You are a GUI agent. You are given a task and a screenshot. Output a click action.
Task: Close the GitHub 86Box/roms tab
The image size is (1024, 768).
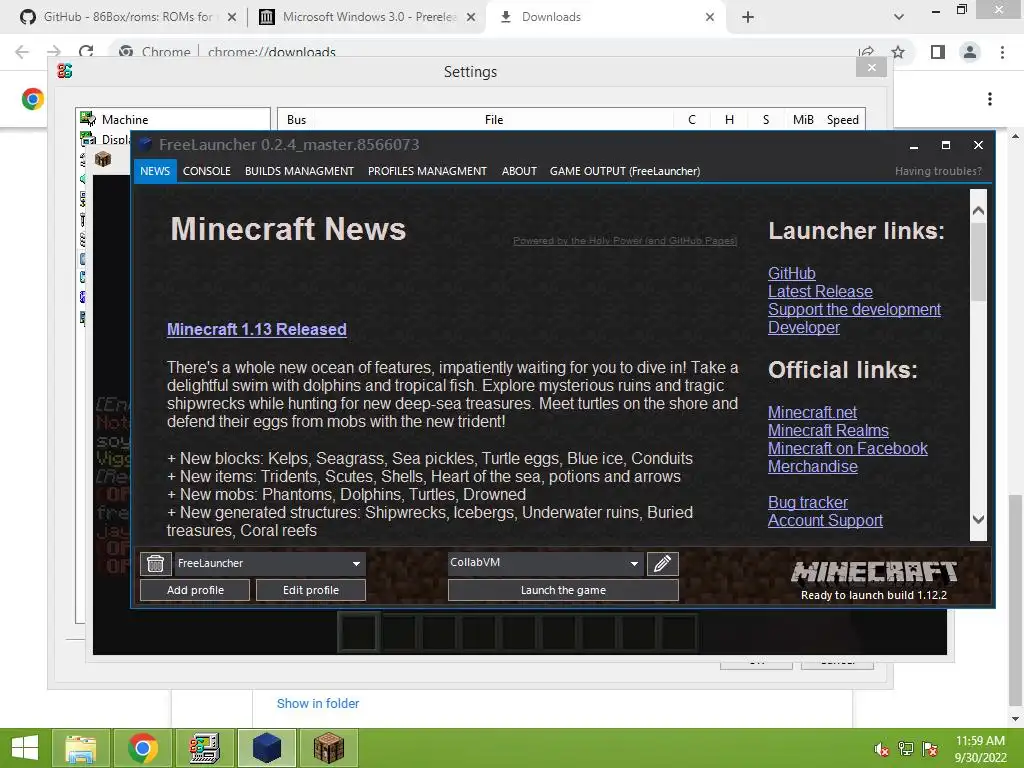(231, 17)
